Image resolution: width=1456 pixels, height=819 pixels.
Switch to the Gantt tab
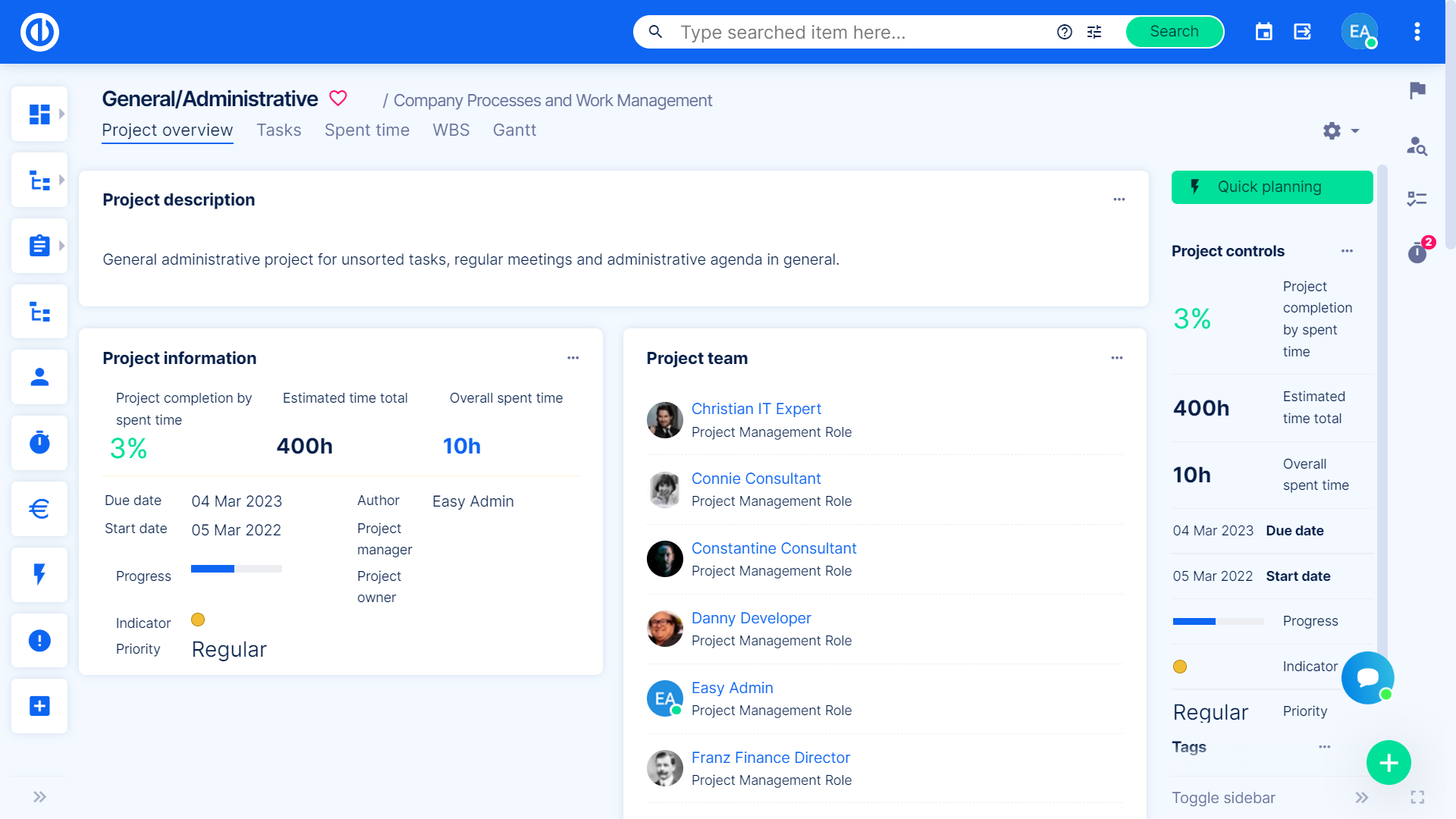pyautogui.click(x=514, y=130)
